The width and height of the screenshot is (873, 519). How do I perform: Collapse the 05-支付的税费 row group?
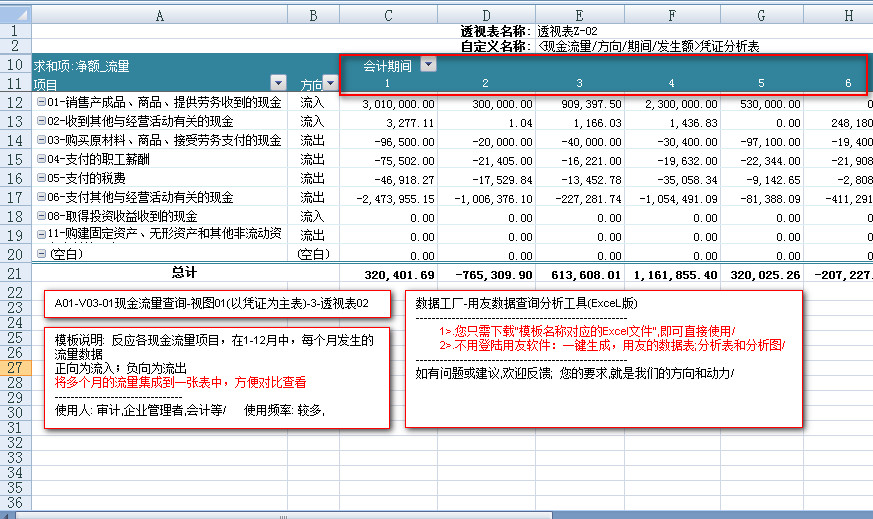[x=41, y=178]
